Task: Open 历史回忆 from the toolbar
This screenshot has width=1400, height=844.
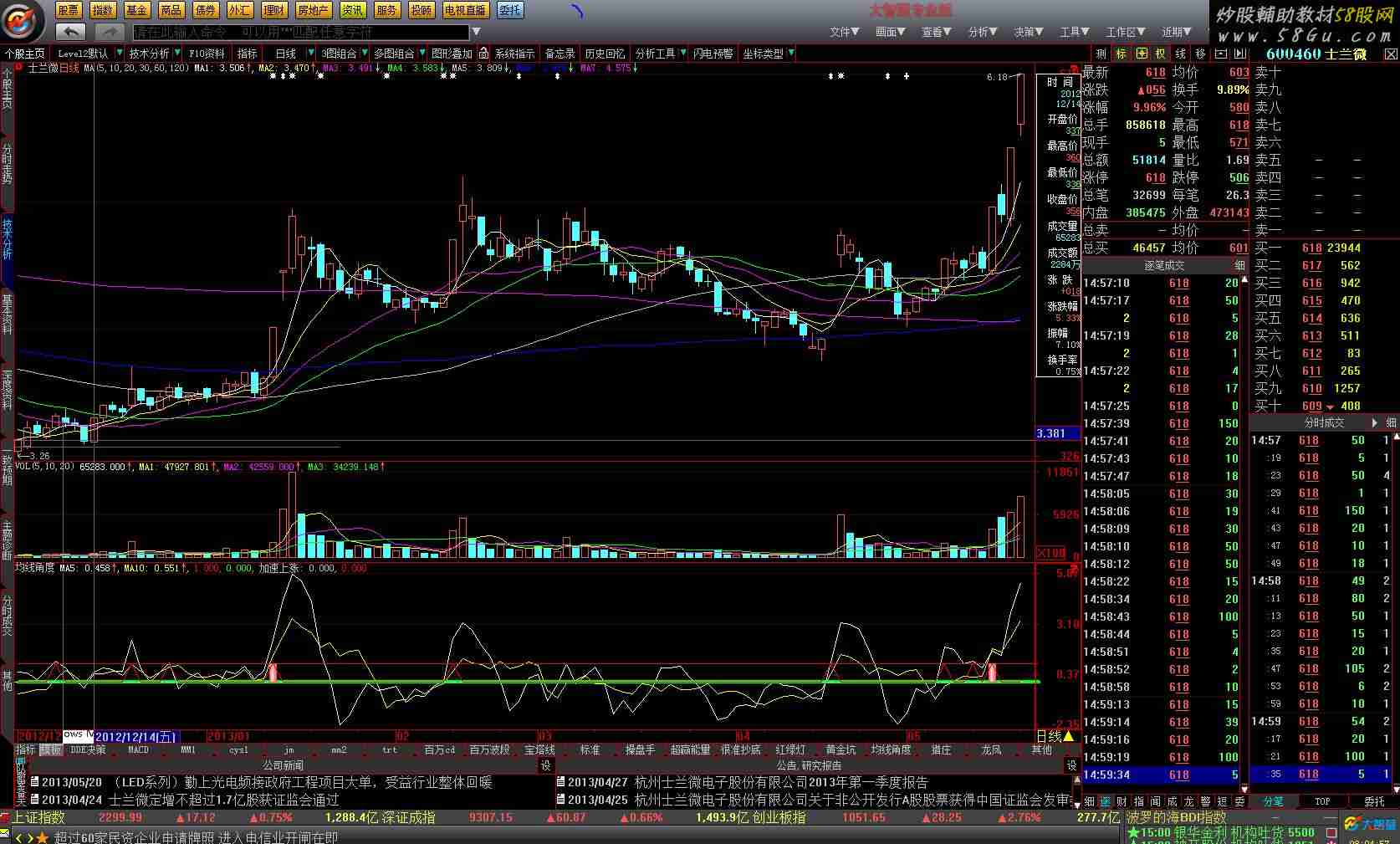Action: (x=605, y=54)
